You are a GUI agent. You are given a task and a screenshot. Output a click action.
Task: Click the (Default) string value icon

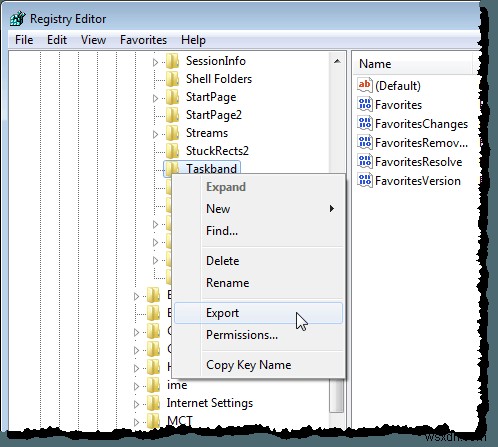(365, 85)
